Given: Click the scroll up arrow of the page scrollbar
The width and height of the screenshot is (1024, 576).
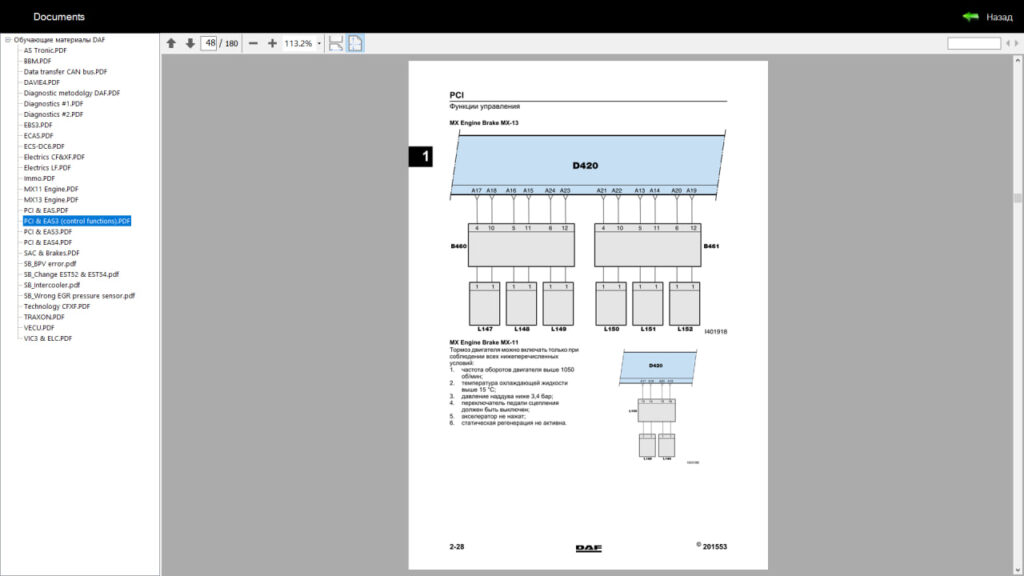Looking at the screenshot, I should point(1017,60).
